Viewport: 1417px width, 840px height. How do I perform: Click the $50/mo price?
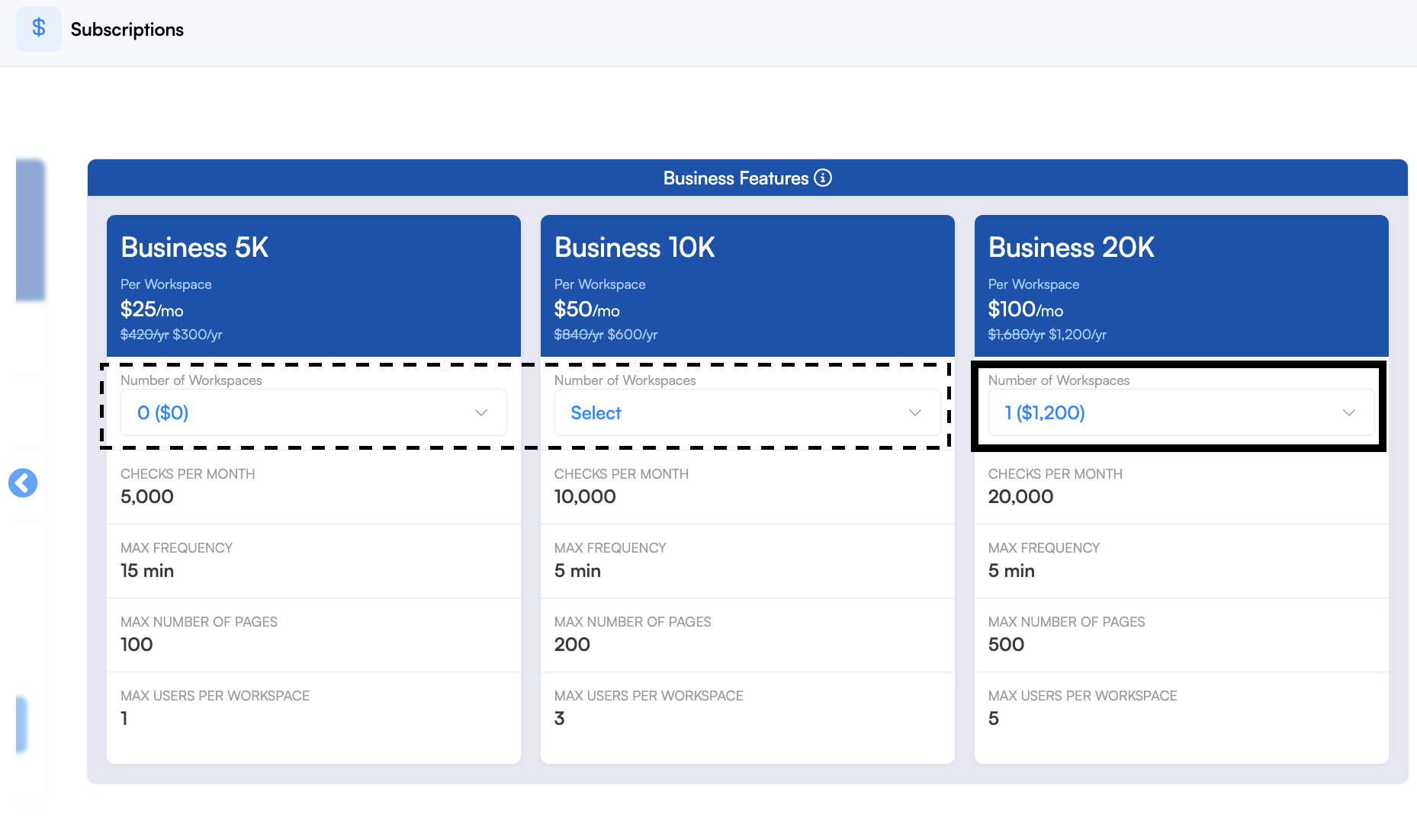[586, 309]
